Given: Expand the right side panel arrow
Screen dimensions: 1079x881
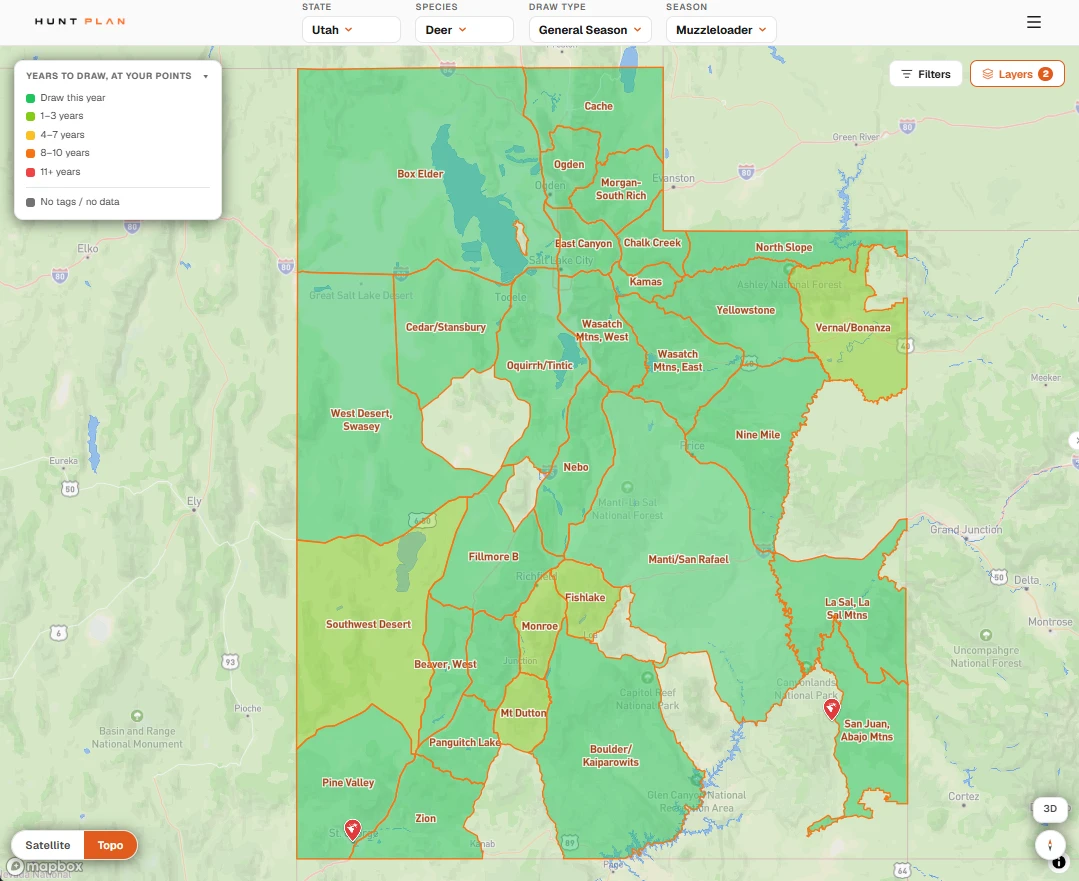Looking at the screenshot, I should pyautogui.click(x=1075, y=440).
